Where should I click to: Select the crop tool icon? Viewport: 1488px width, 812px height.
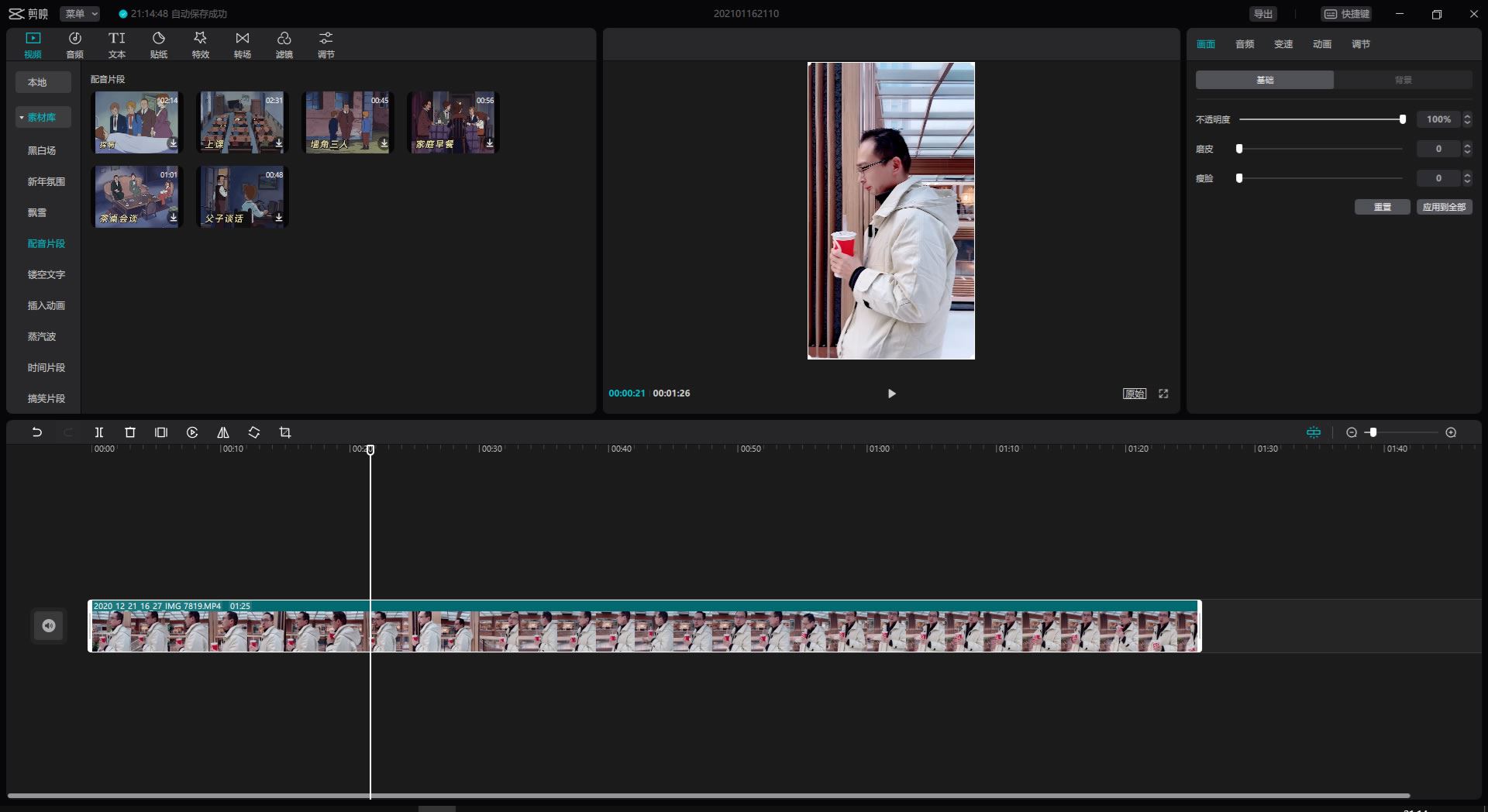(285, 432)
